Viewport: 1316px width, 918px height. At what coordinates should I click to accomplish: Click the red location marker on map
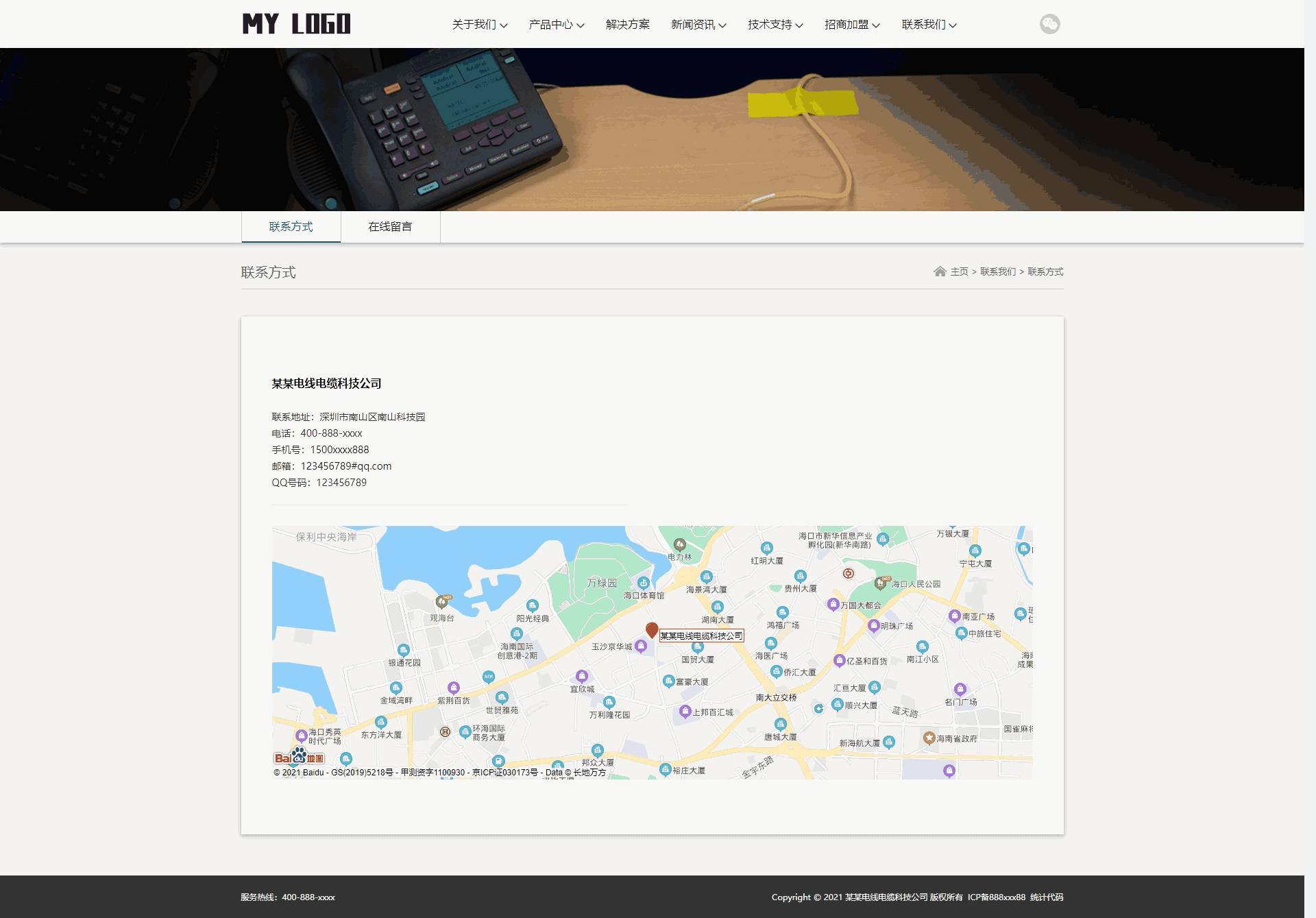[x=652, y=630]
